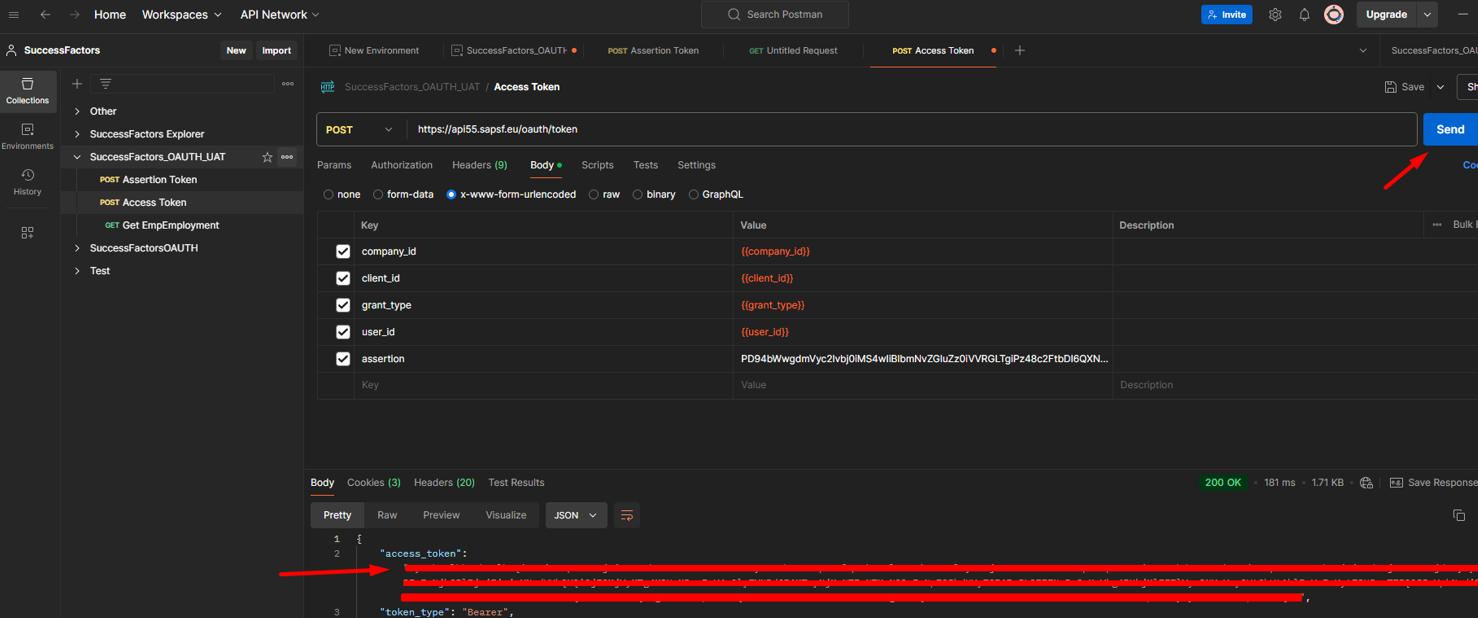Switch to the Params tab

click(334, 165)
